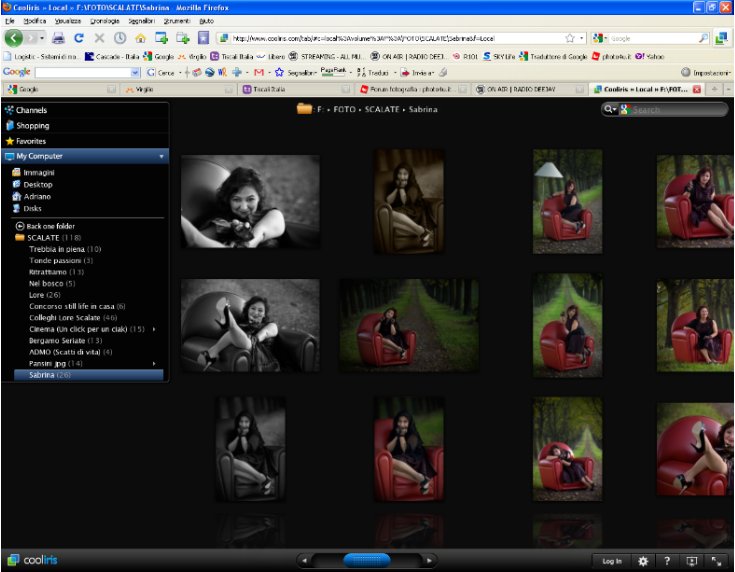Go back one folder in sidebar
735x572 pixels.
click(x=50, y=226)
